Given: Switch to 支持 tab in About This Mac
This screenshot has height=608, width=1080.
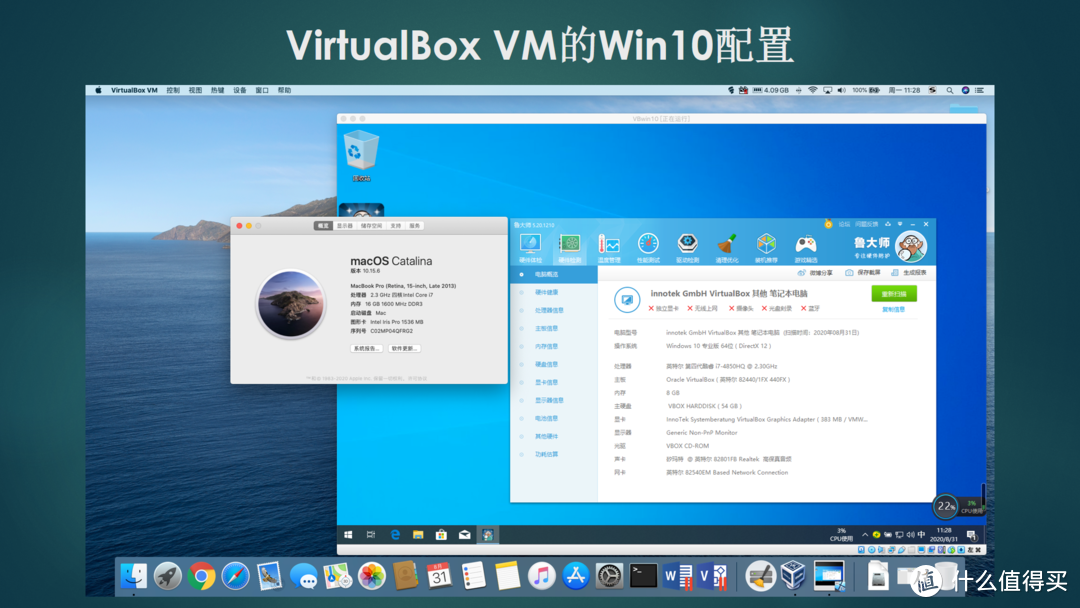Looking at the screenshot, I should coord(395,226).
